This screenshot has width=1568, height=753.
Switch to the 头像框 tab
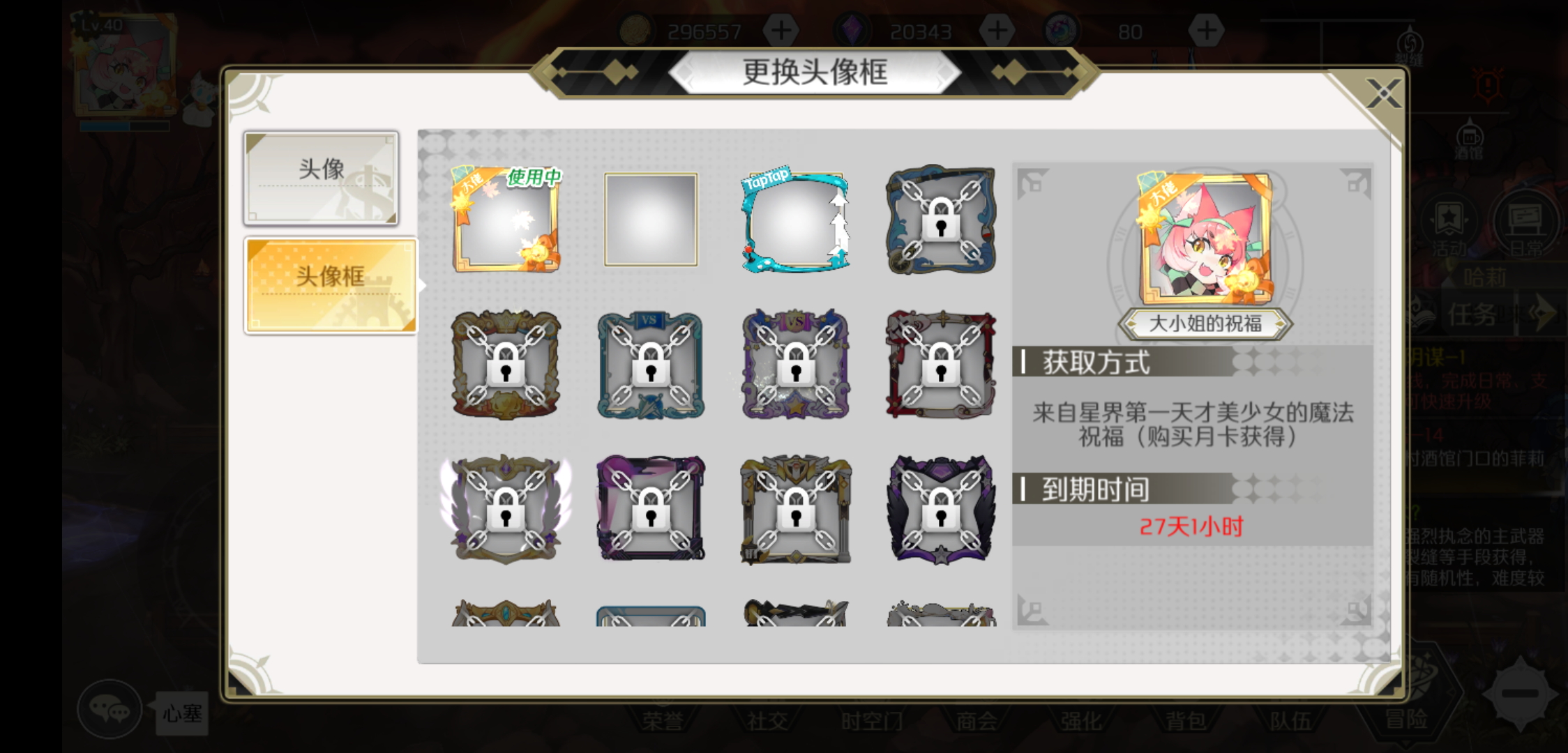click(x=331, y=285)
